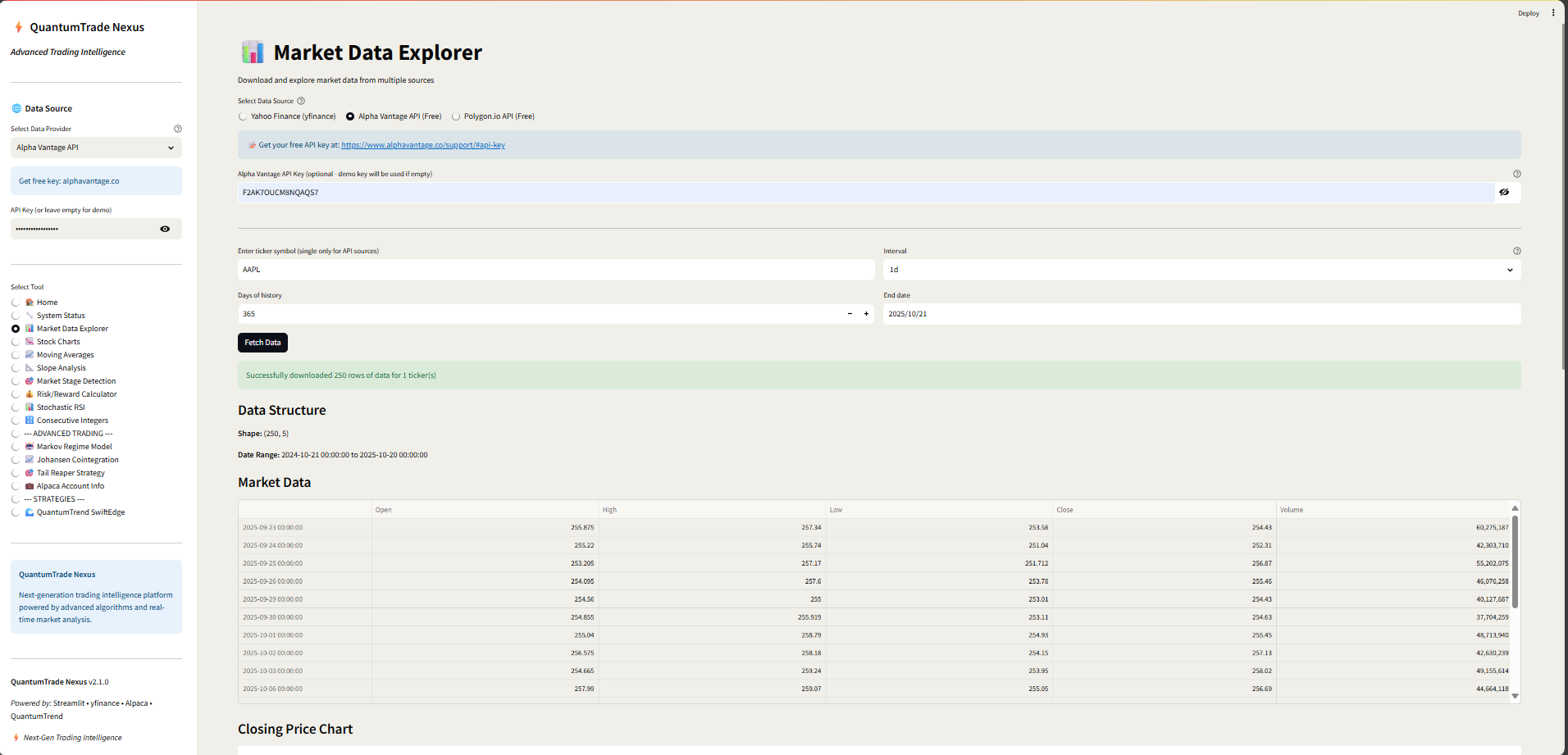
Task: Select the Moving Averages tool
Action: (x=52, y=355)
